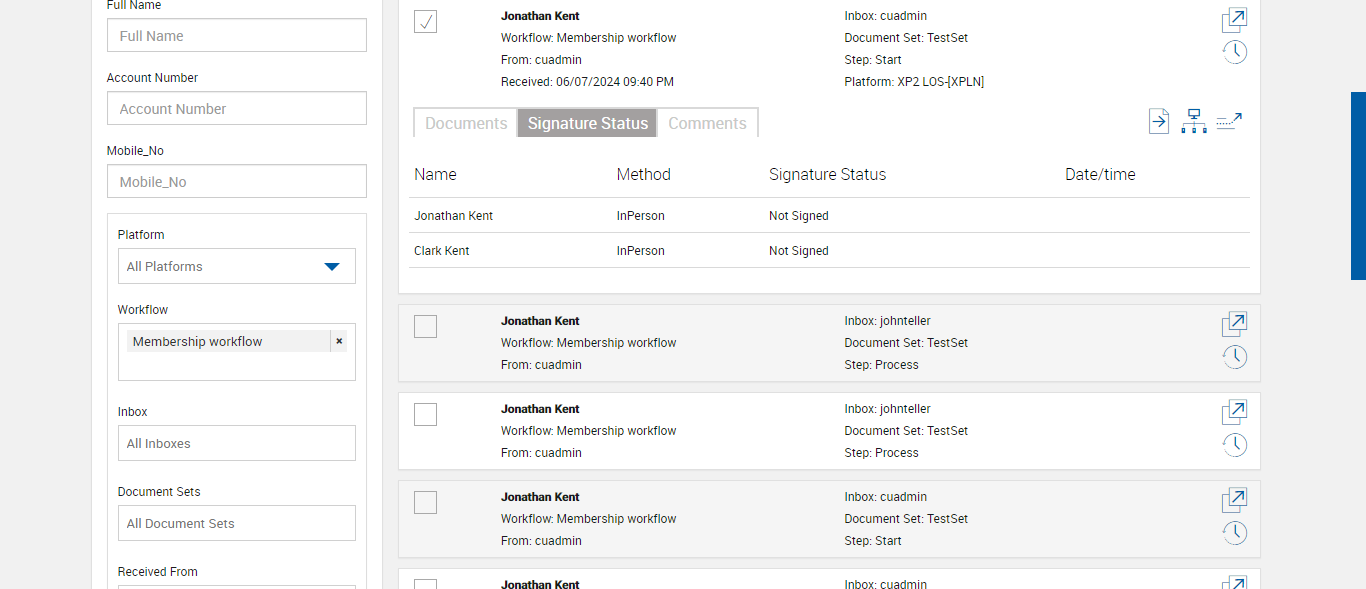Screen dimensions: 1366x589
Task: Click the dotted-line arrow route icon
Action: [x=1229, y=122]
